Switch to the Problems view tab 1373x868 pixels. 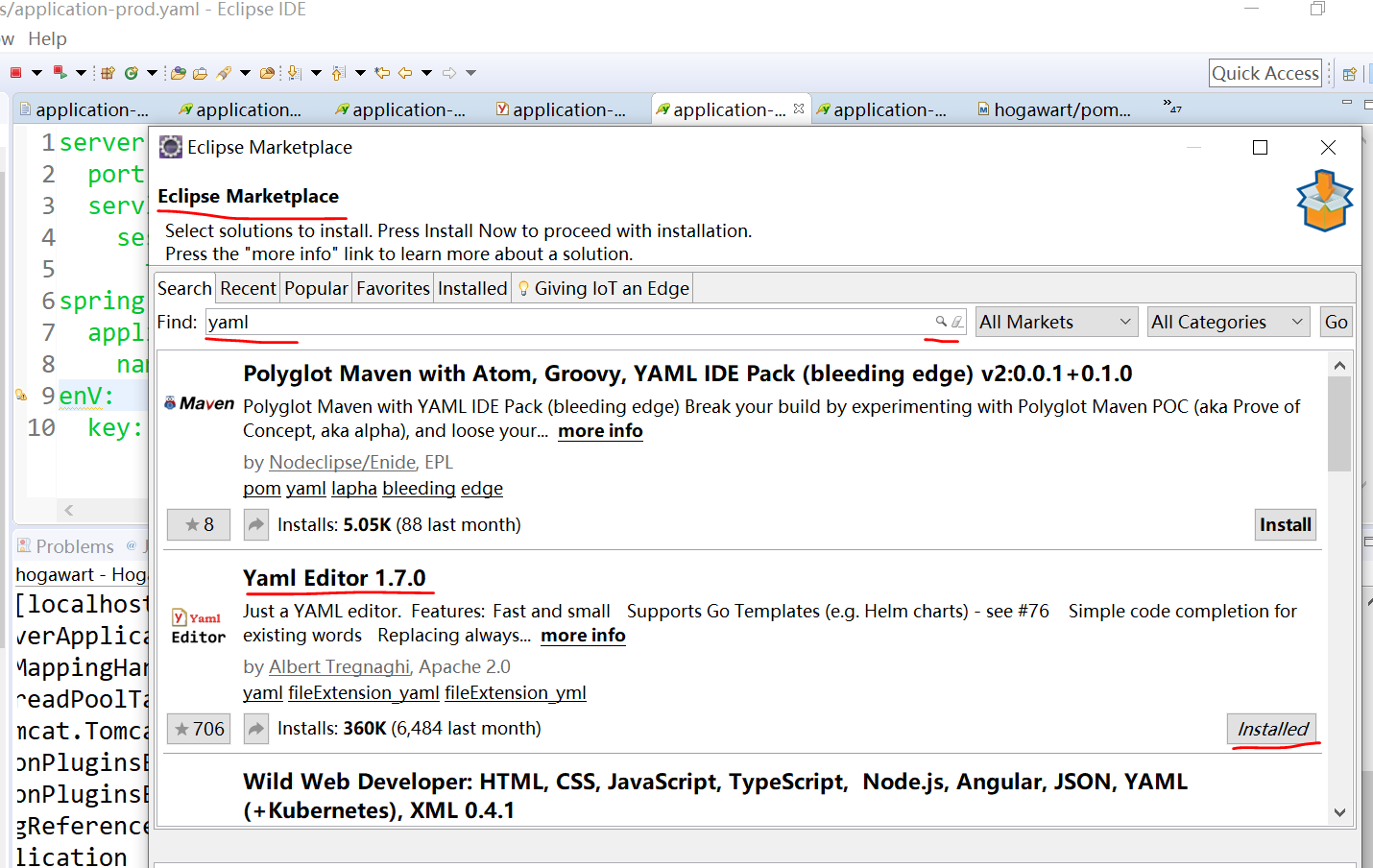click(x=65, y=546)
